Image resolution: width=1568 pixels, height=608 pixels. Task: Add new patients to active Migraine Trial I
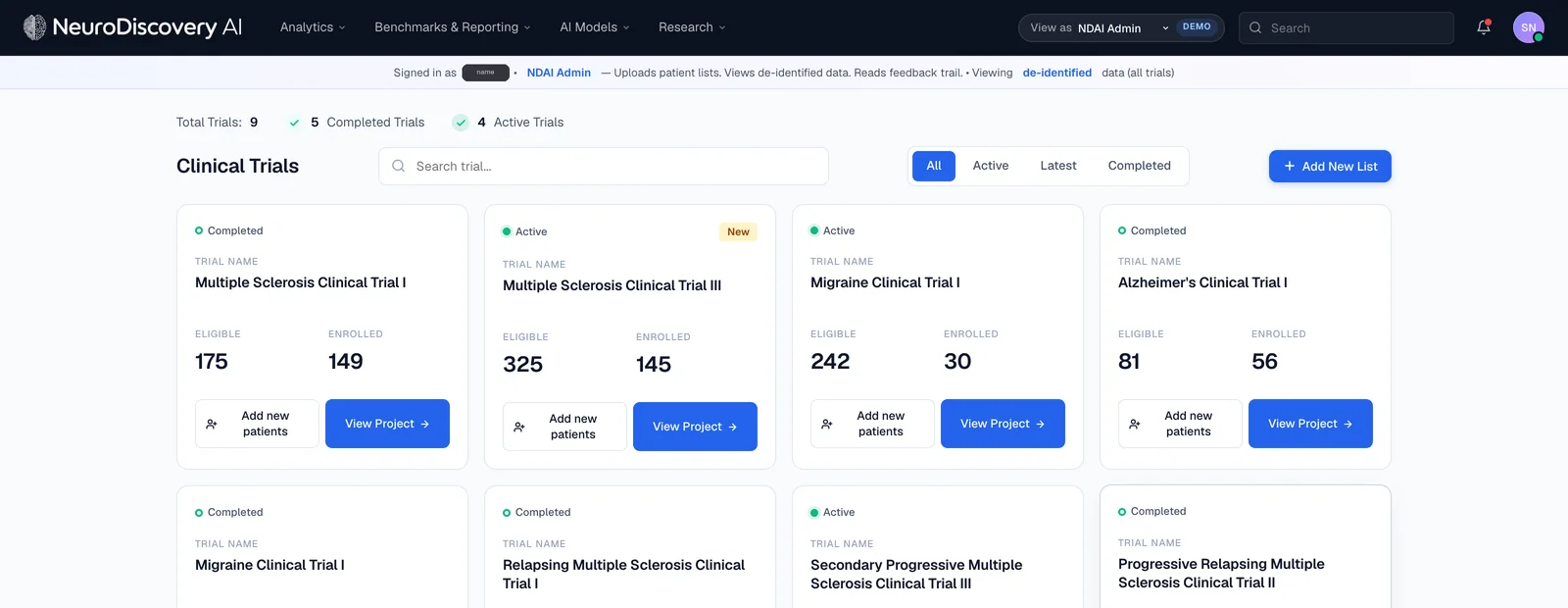872,424
